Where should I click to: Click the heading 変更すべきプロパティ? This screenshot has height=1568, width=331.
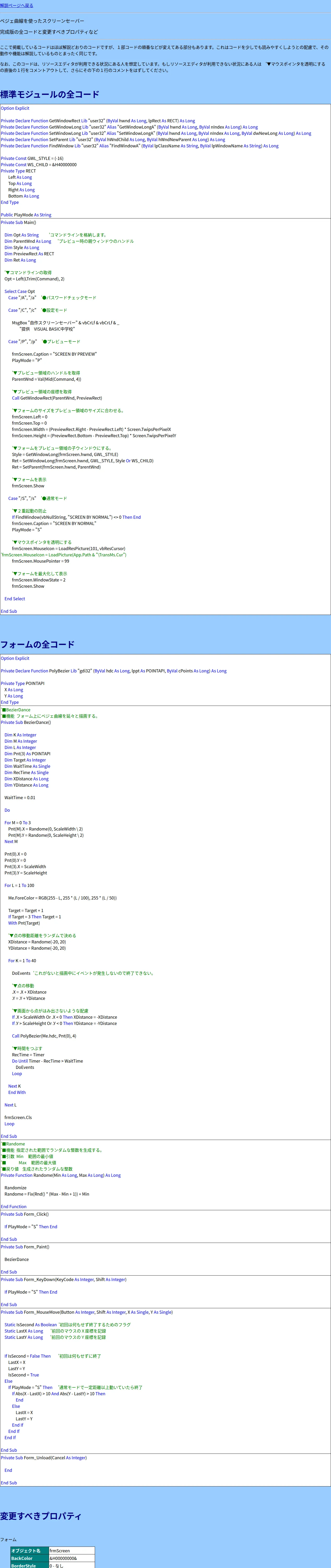point(41,1516)
